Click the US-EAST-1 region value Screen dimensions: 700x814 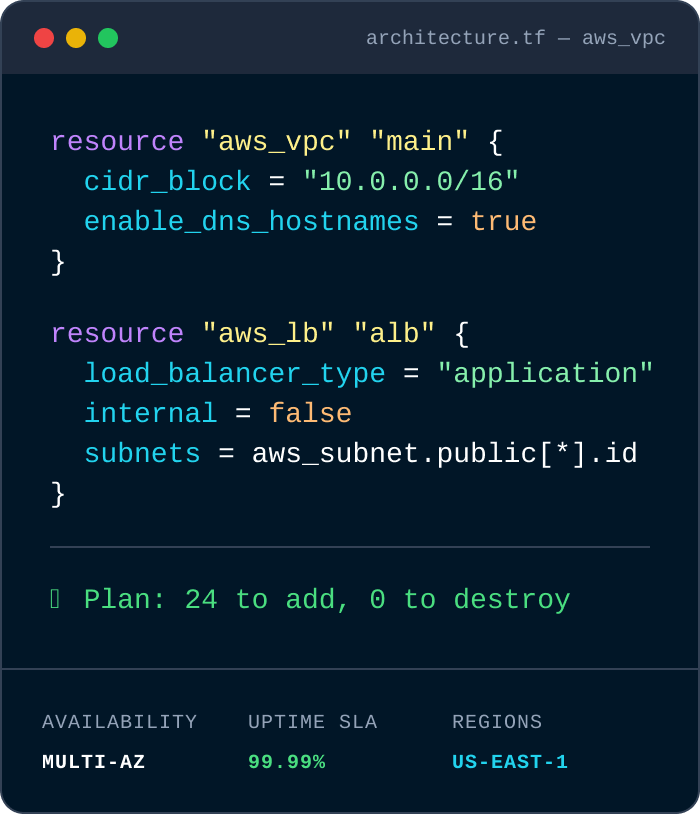coord(510,762)
